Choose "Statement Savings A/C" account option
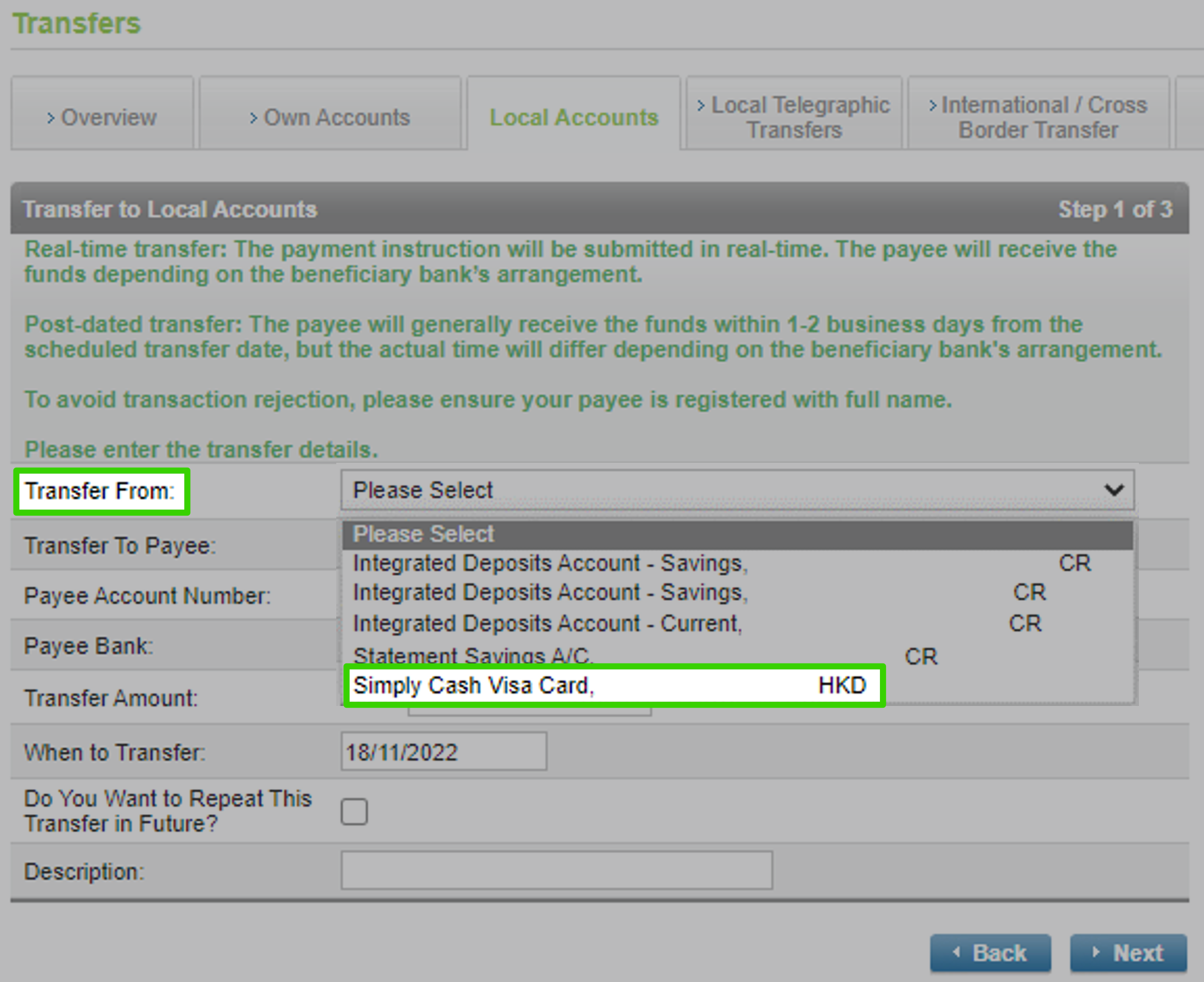Screen dimensions: 1204x982 [x=608, y=654]
